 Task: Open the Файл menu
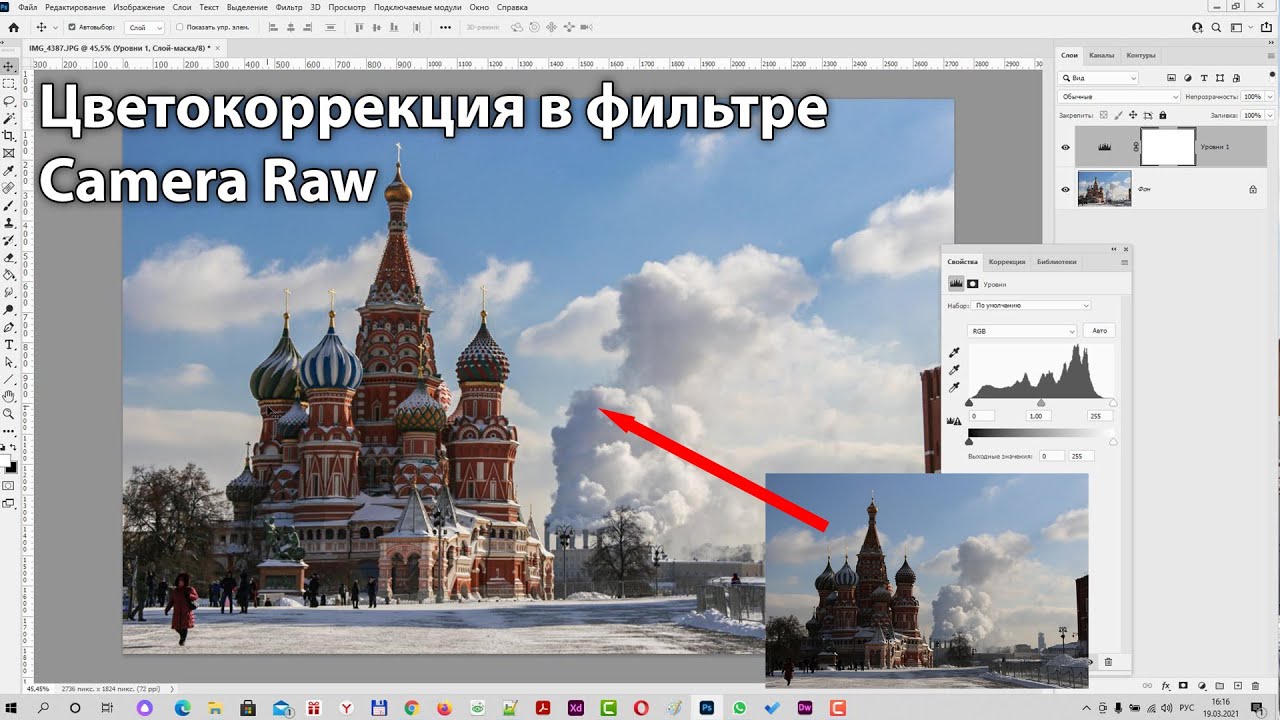[x=27, y=7]
